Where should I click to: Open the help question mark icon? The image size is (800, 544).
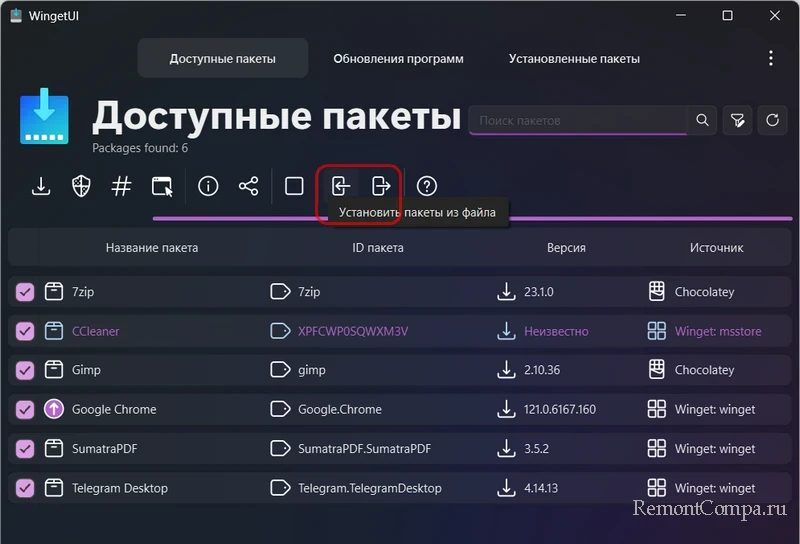pos(427,186)
